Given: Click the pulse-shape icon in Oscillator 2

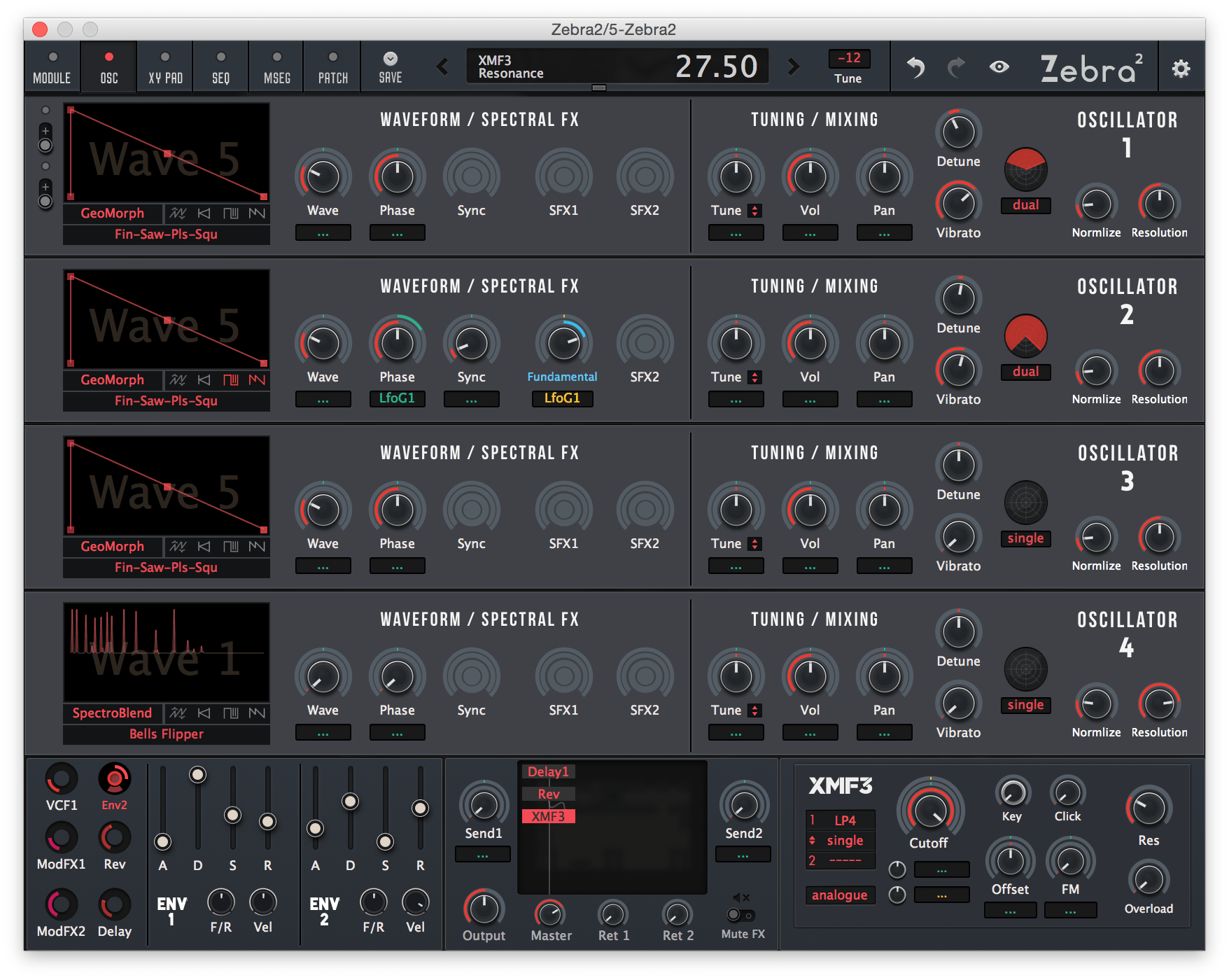Looking at the screenshot, I should click(x=230, y=379).
